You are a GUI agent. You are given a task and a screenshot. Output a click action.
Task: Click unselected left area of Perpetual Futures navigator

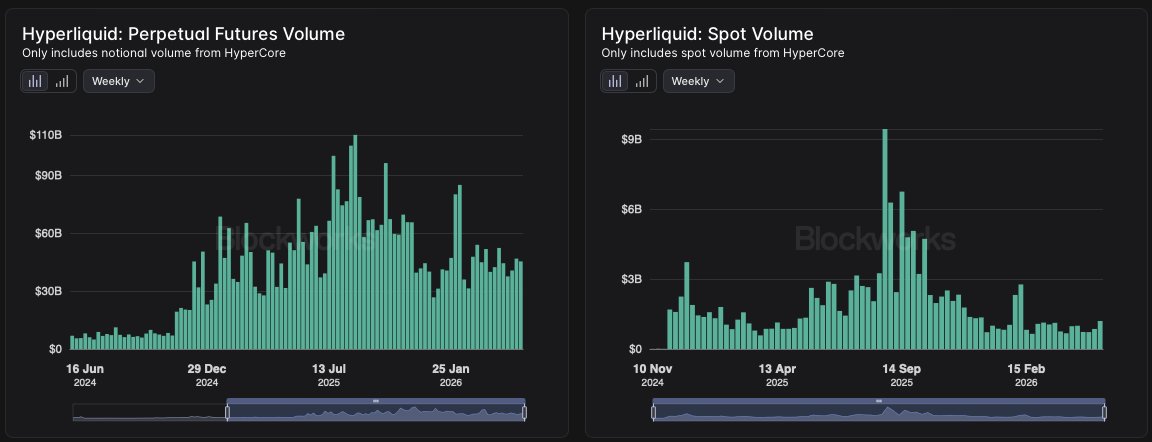coord(149,413)
